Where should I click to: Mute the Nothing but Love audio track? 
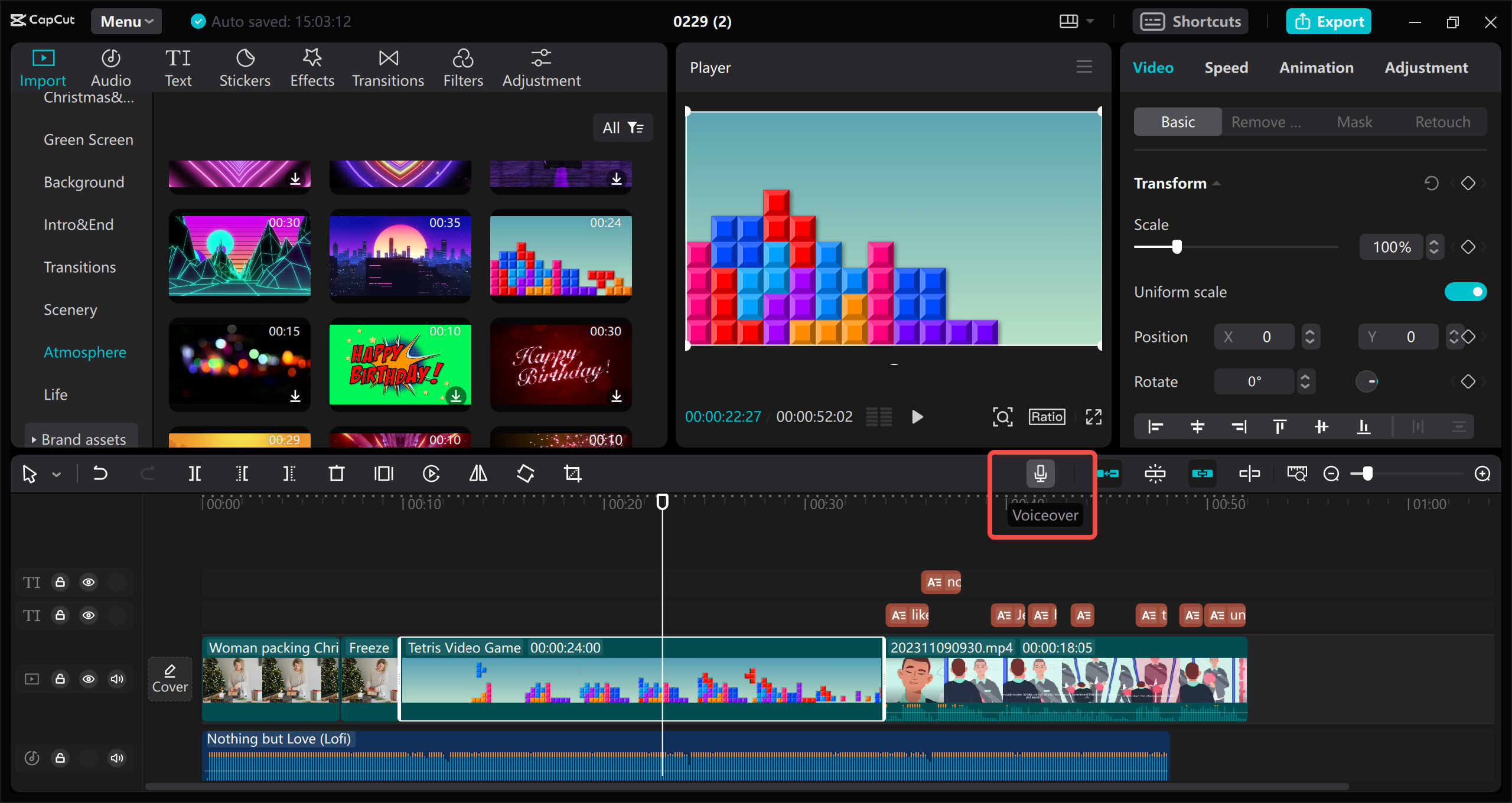pyautogui.click(x=116, y=758)
